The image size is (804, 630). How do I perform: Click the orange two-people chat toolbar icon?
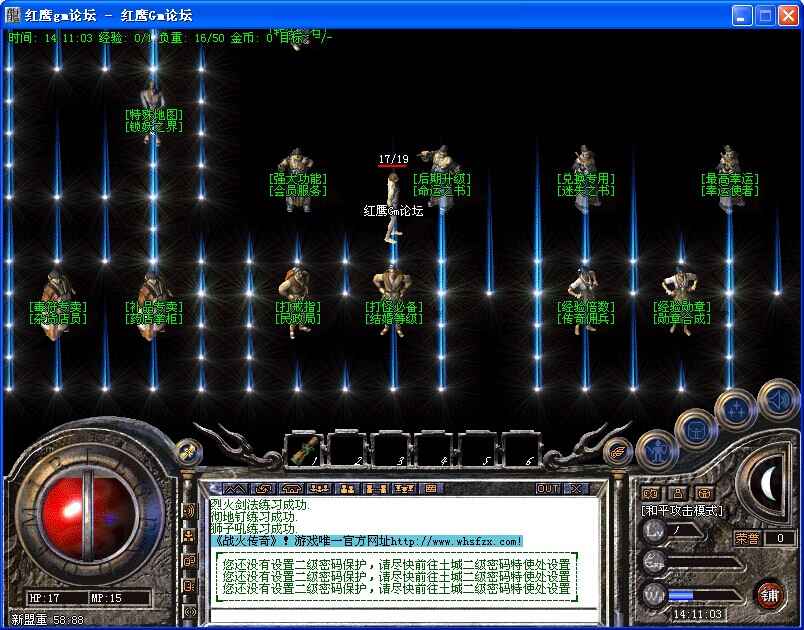pos(347,489)
